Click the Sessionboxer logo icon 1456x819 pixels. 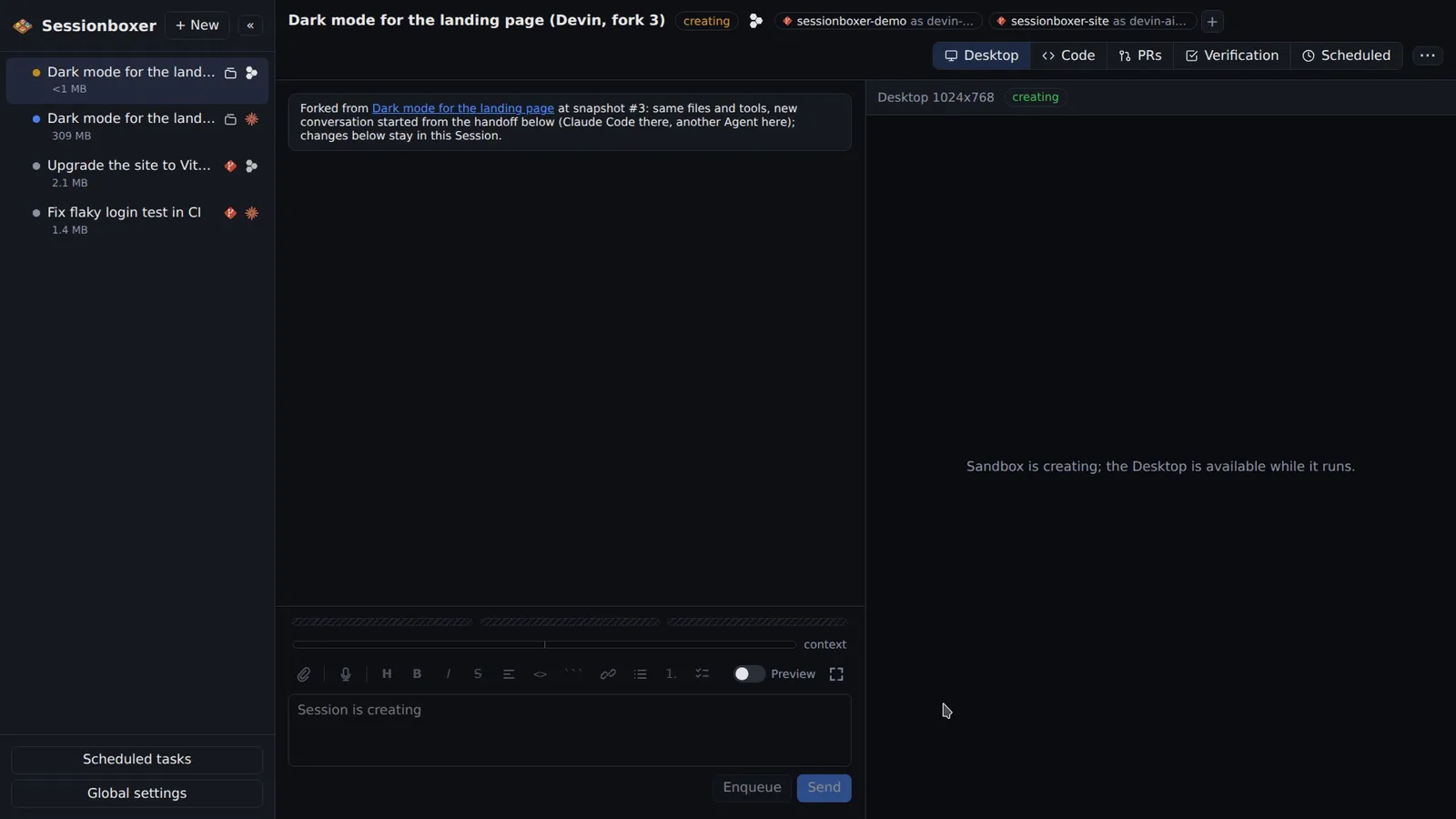coord(23,25)
